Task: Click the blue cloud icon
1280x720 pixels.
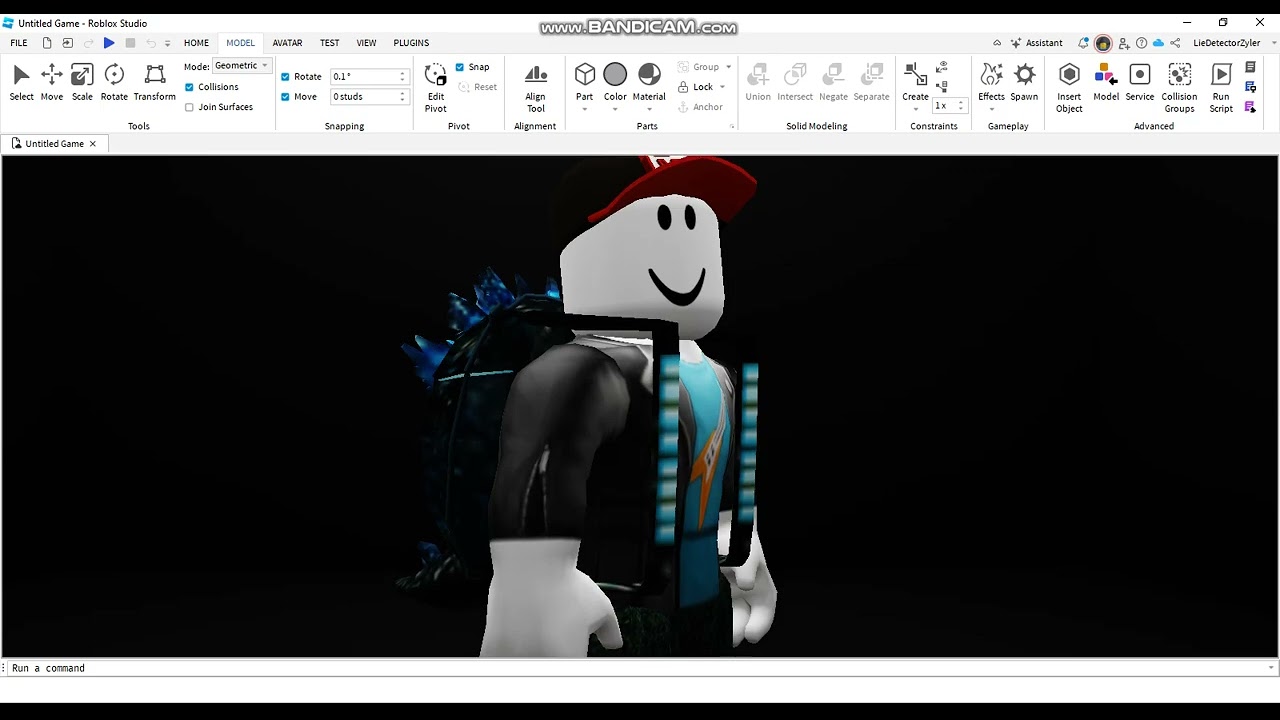Action: pos(1158,43)
